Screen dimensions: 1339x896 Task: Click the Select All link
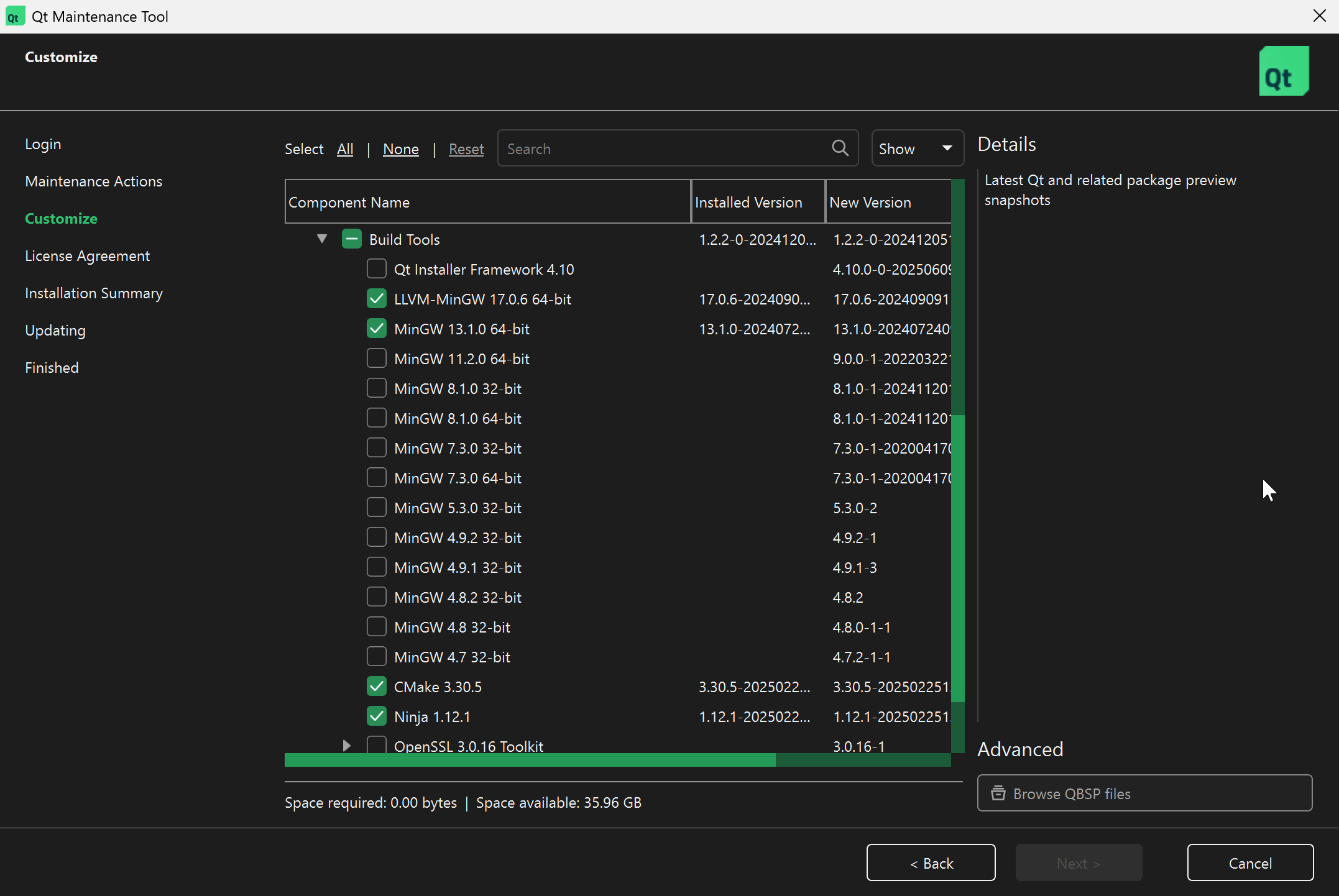(345, 149)
